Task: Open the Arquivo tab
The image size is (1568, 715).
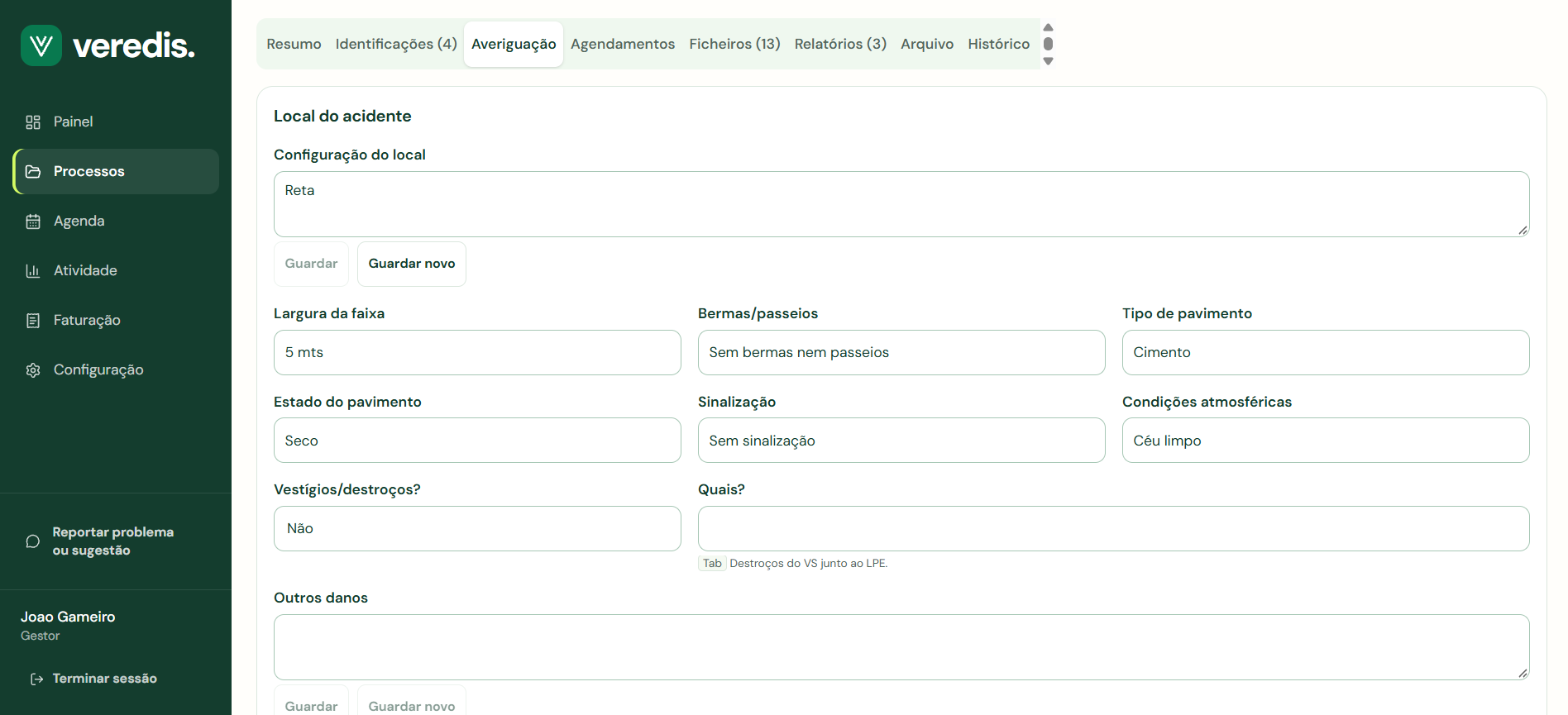Action: point(927,44)
